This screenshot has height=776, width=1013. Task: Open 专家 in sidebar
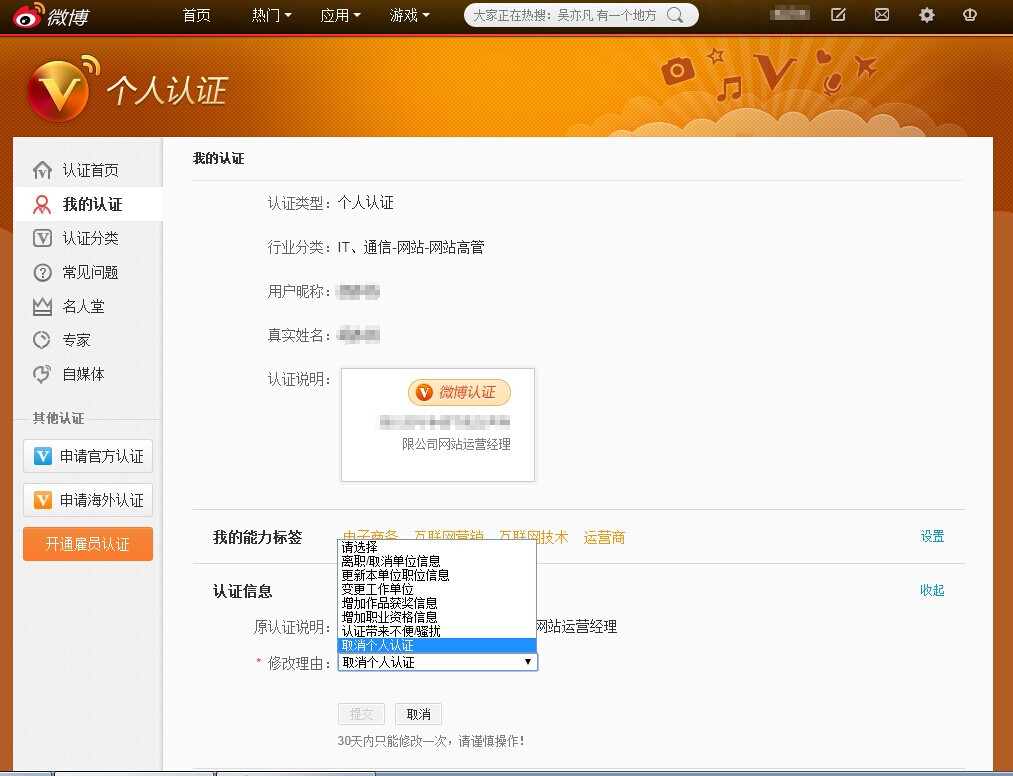tap(76, 340)
